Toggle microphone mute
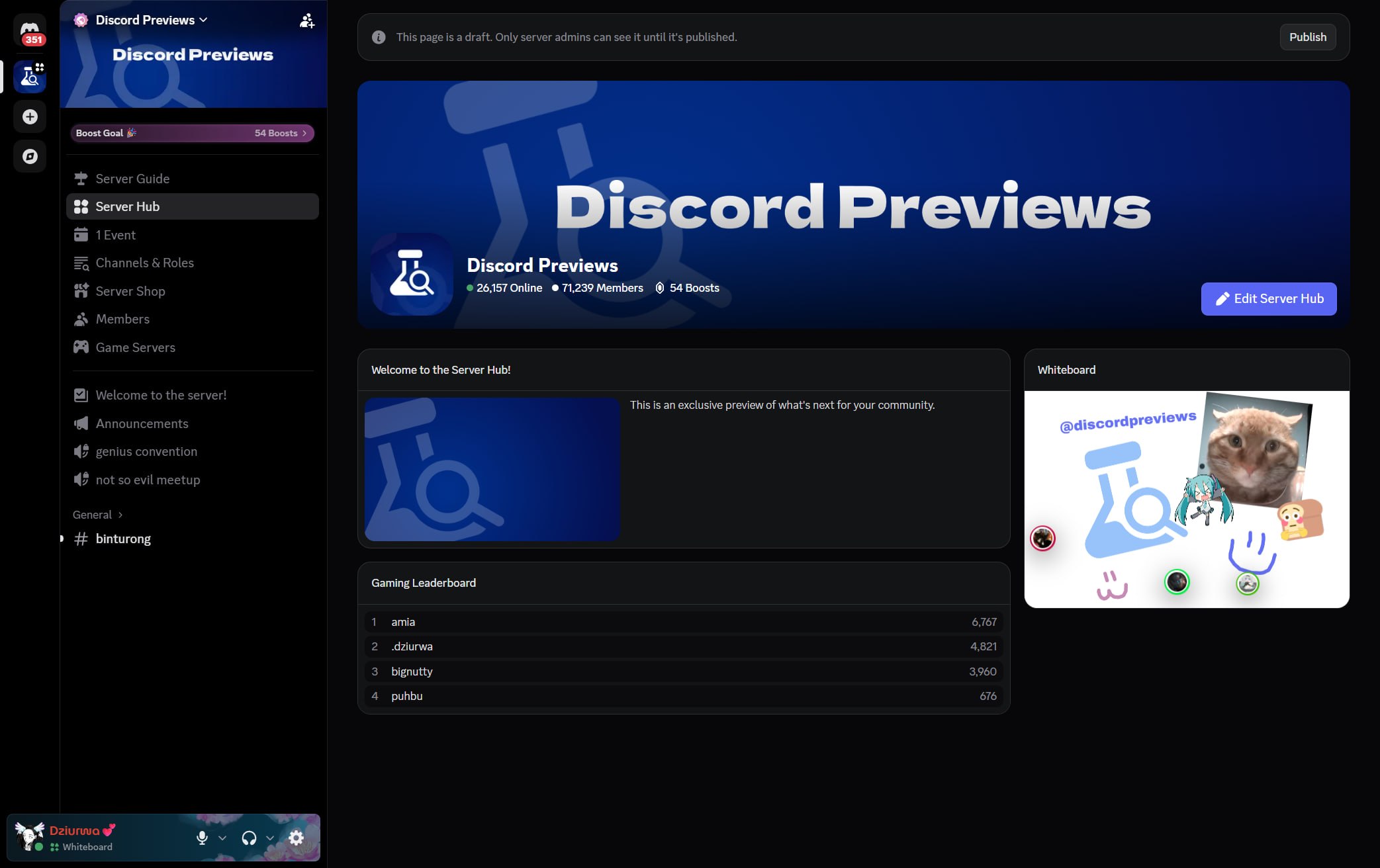Image resolution: width=1380 pixels, height=868 pixels. [x=202, y=838]
